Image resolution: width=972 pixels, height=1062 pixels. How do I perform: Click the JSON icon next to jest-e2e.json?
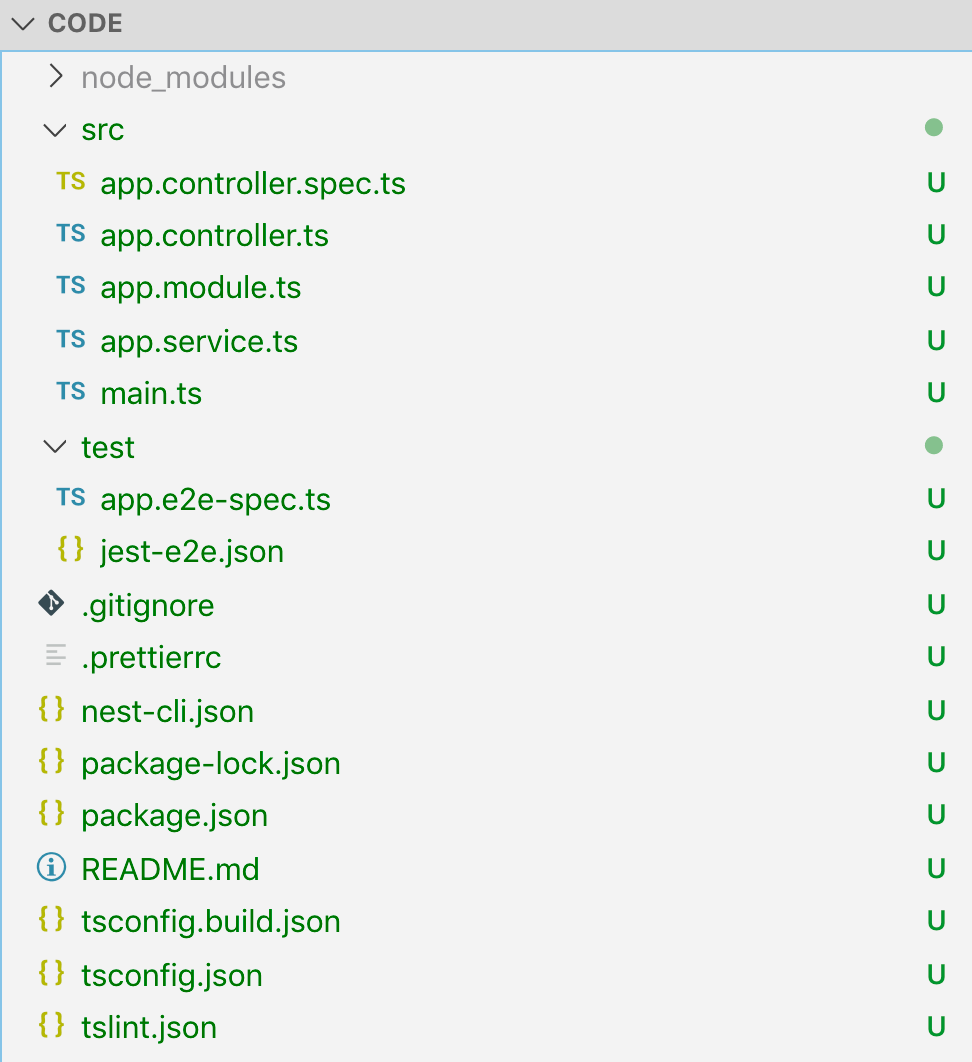coord(70,549)
